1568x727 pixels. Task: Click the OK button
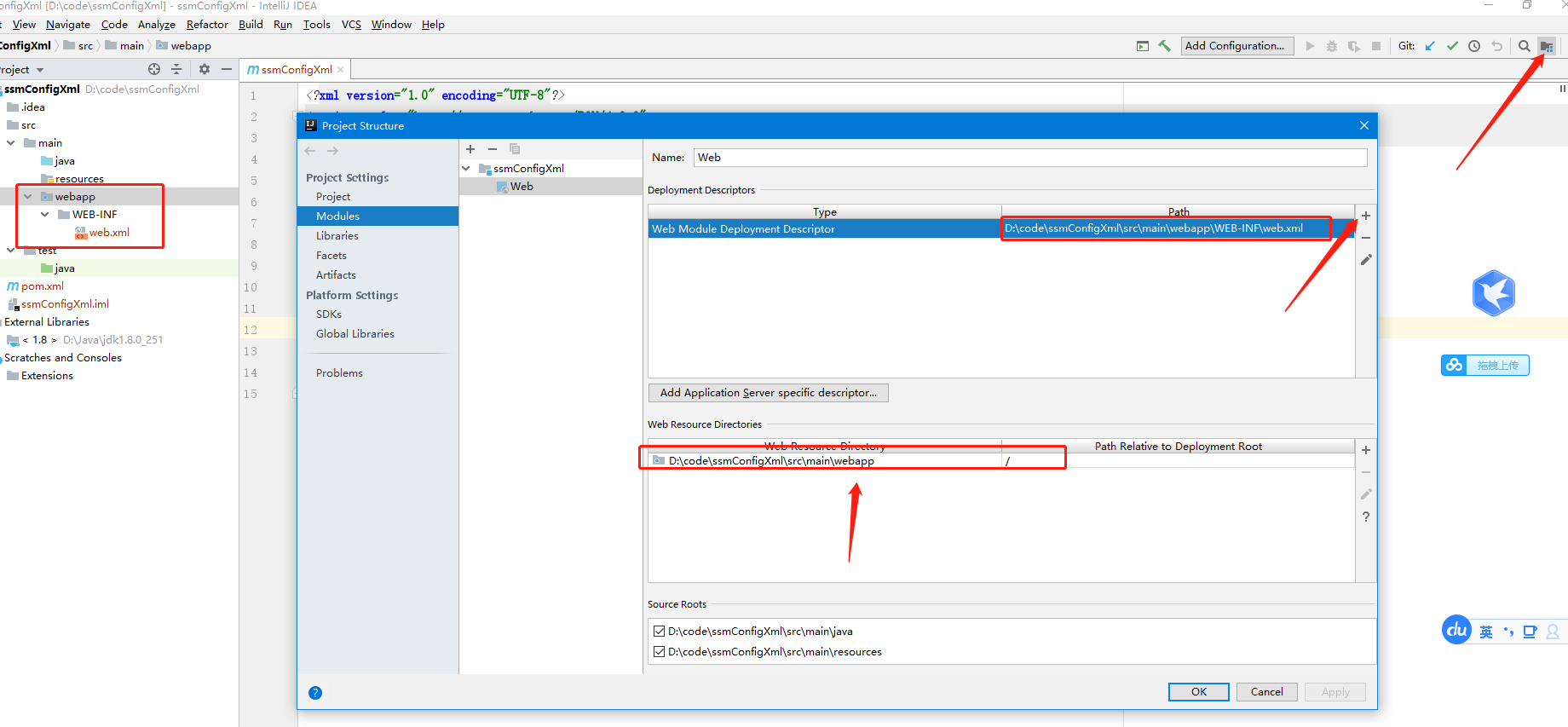[x=1199, y=692]
